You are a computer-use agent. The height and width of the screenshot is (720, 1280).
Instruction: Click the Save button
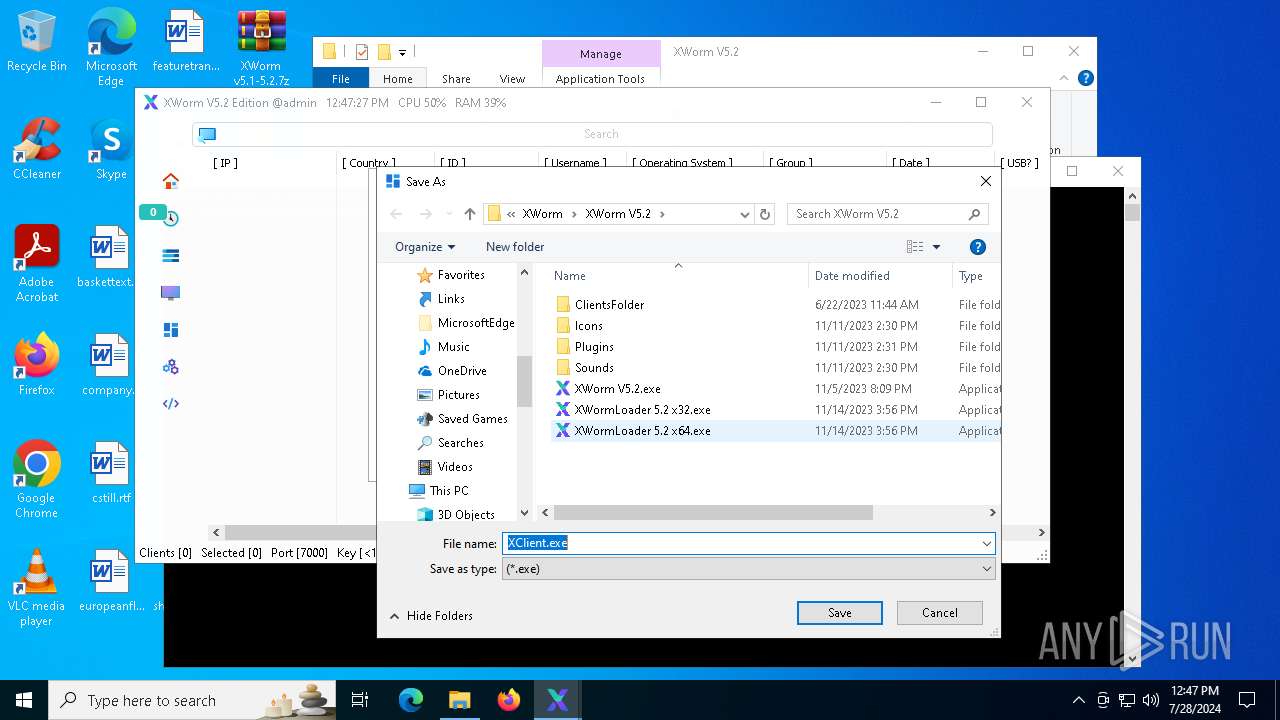(840, 613)
